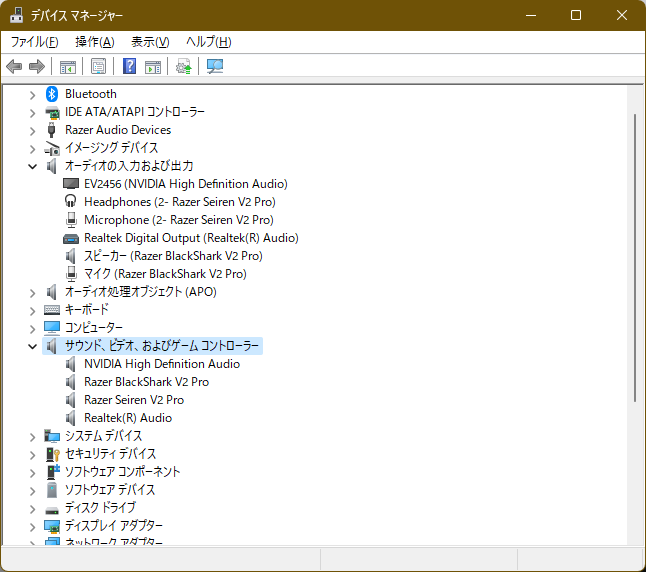Click the セキュリティ デバイス key icon
Image resolution: width=646 pixels, height=572 pixels.
coord(53,454)
